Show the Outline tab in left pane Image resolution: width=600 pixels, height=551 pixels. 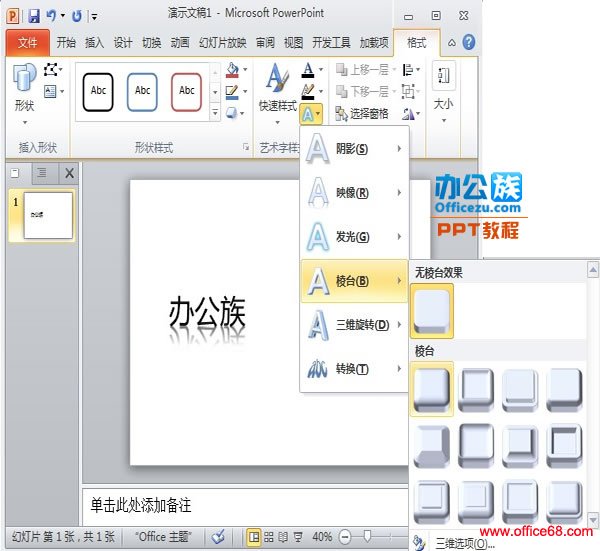pos(42,173)
